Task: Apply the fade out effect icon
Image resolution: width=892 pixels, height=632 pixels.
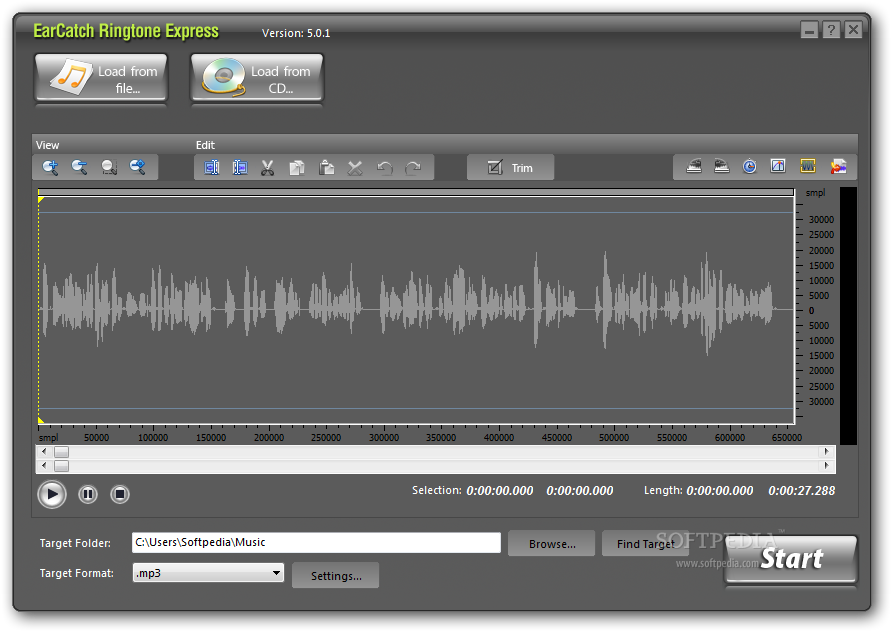Action: coord(722,166)
